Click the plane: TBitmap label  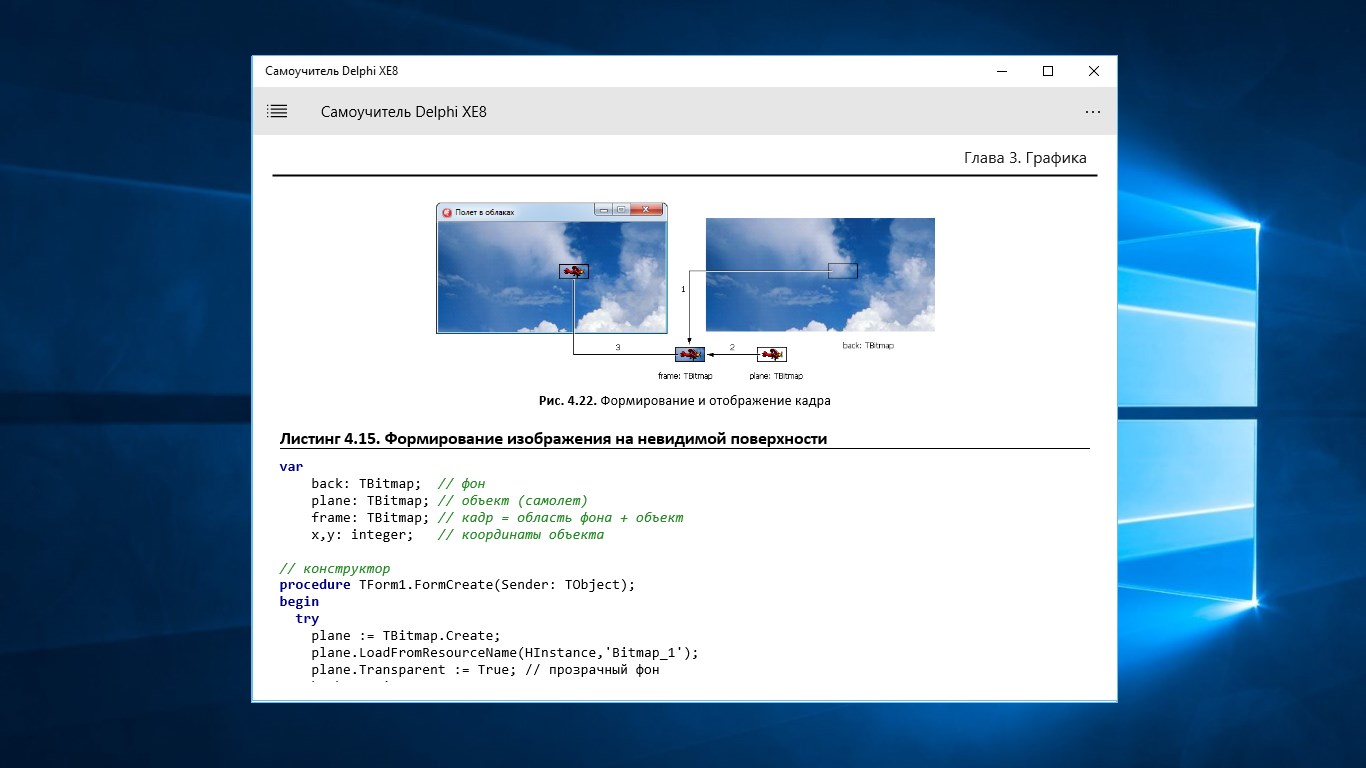[x=776, y=376]
